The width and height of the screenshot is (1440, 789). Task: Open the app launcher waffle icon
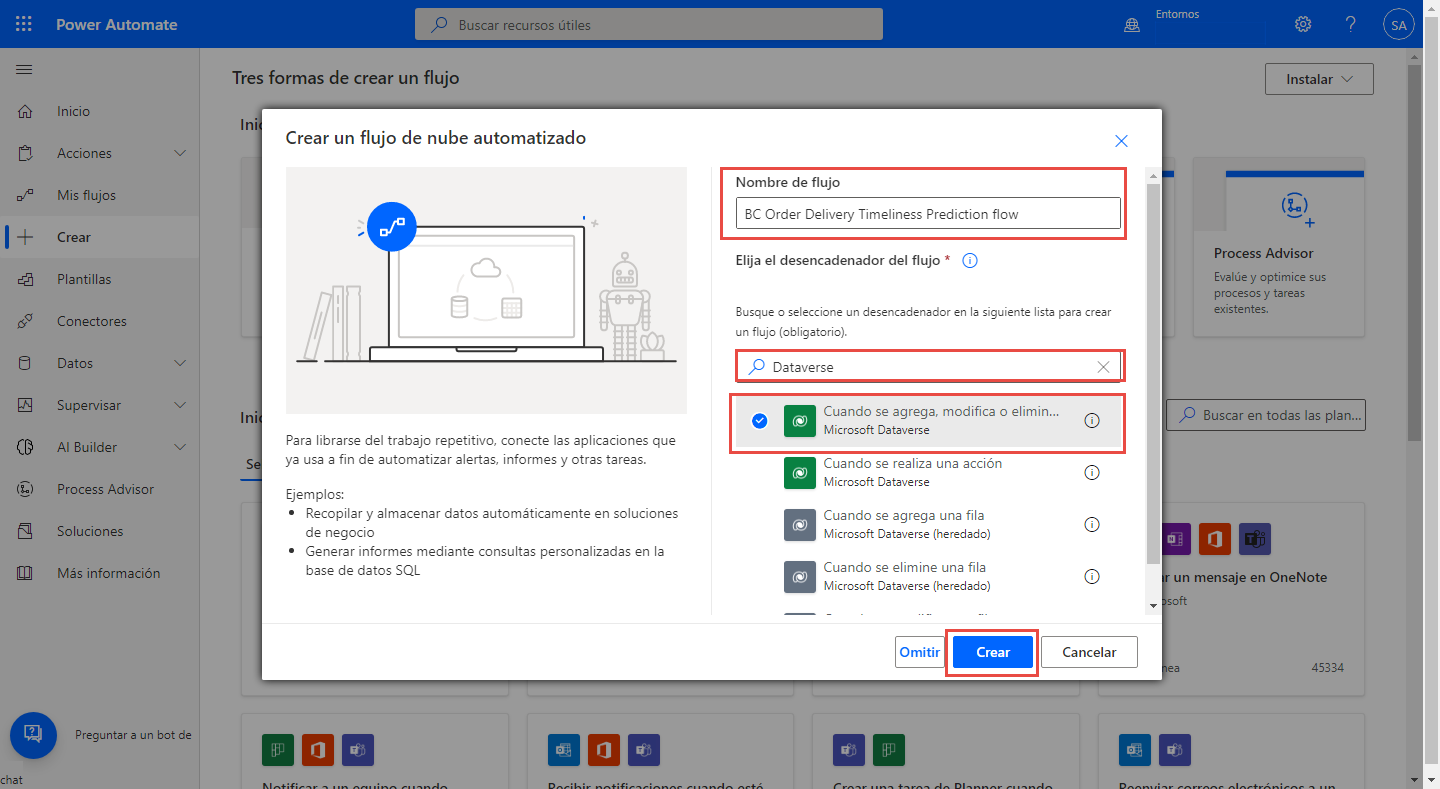coord(24,24)
